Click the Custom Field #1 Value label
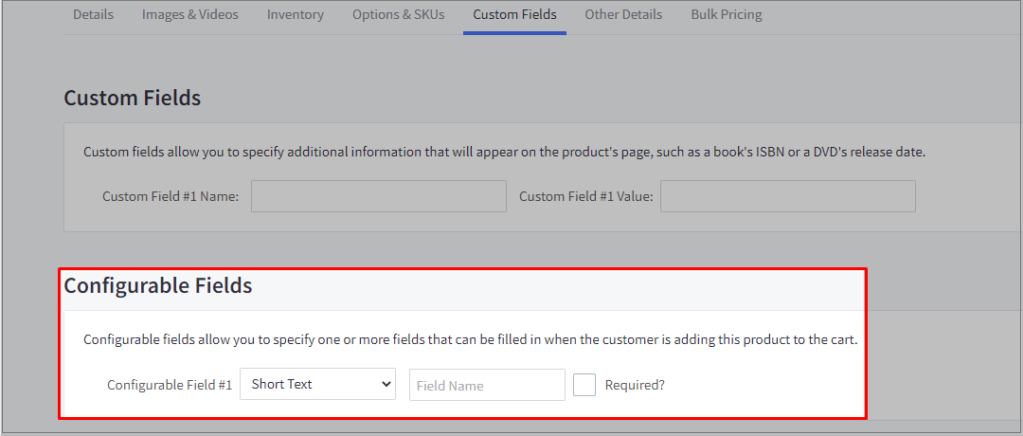 click(x=585, y=197)
